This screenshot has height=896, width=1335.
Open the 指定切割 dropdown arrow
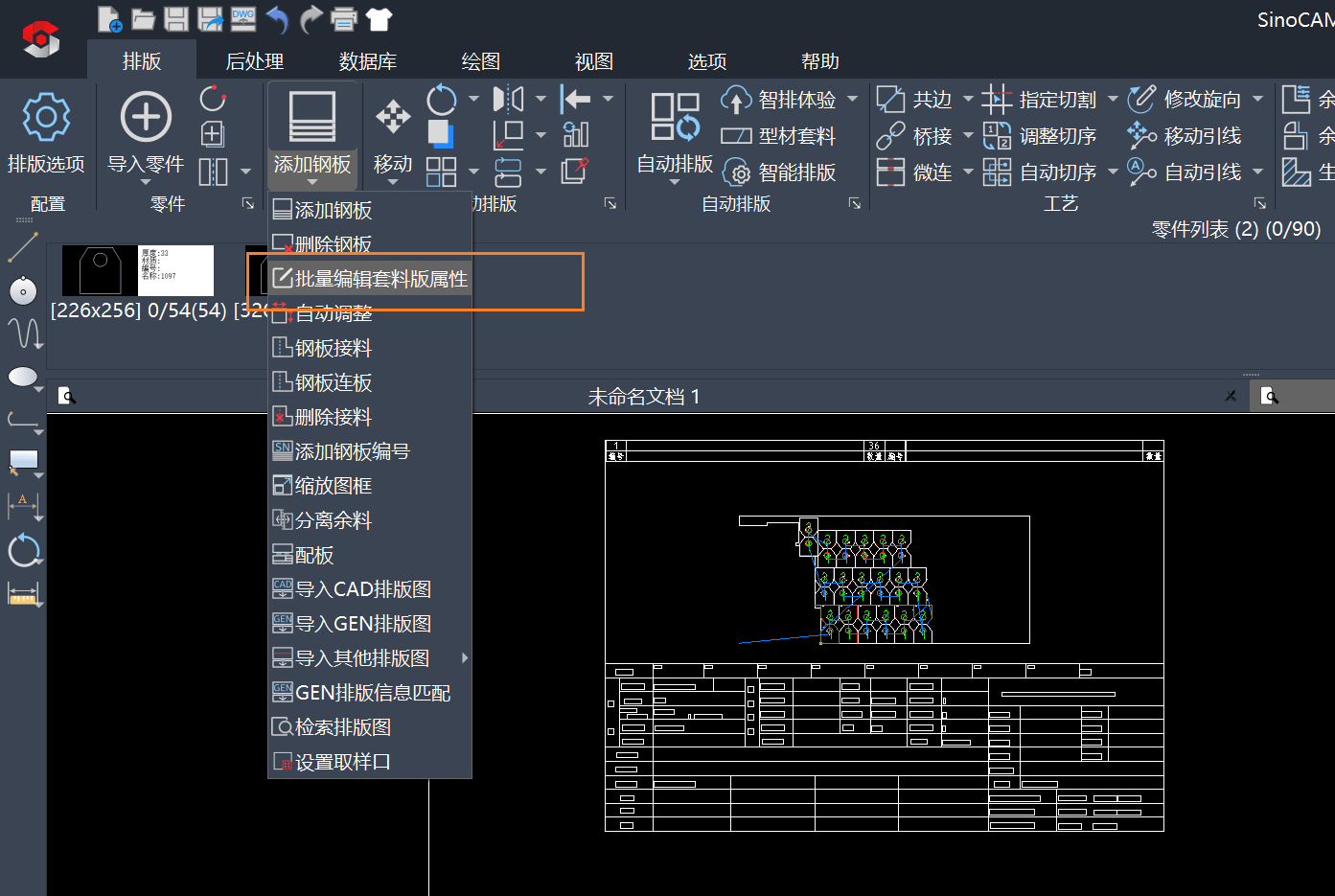pos(1113,100)
